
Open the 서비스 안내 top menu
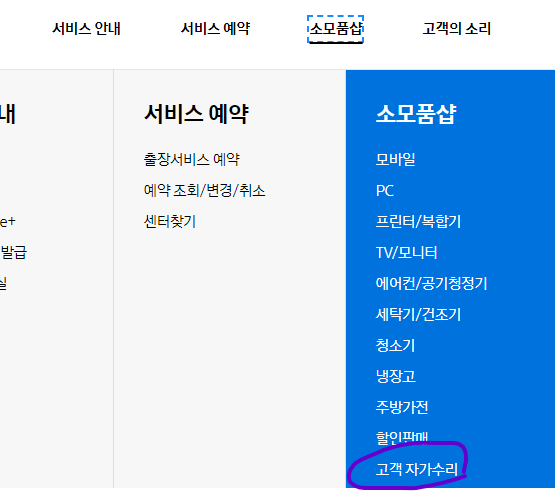click(x=86, y=29)
